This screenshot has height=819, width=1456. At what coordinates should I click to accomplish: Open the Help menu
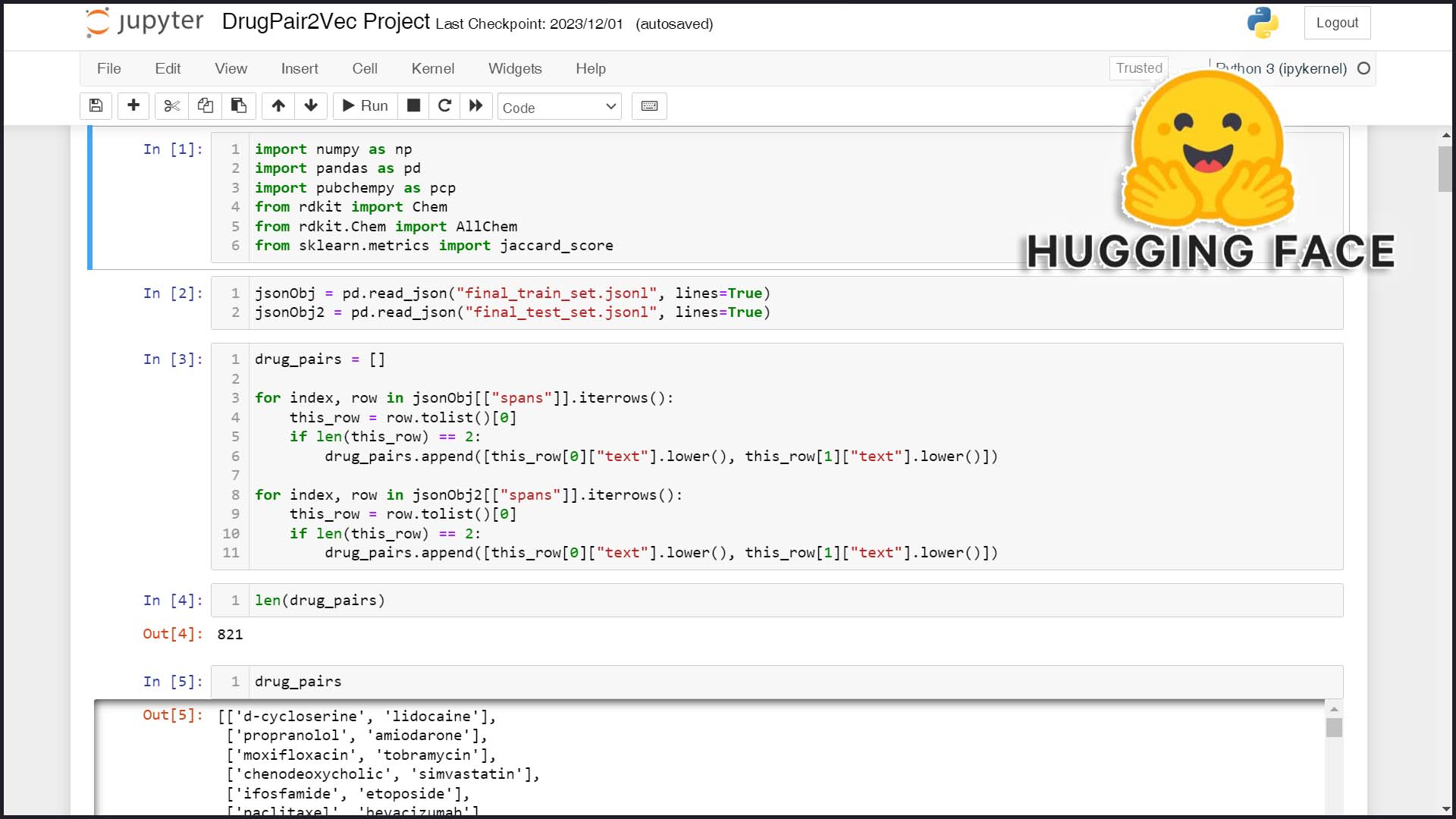[591, 69]
